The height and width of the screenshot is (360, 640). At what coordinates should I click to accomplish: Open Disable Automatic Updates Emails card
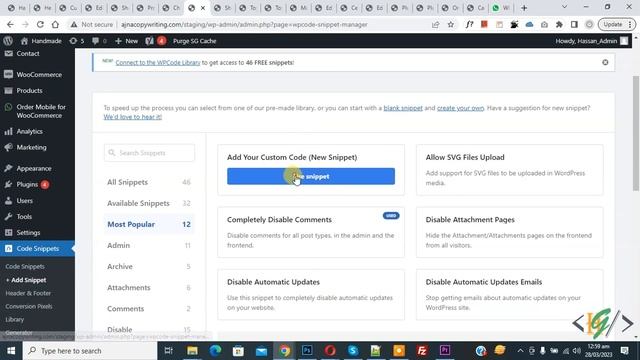(x=509, y=295)
